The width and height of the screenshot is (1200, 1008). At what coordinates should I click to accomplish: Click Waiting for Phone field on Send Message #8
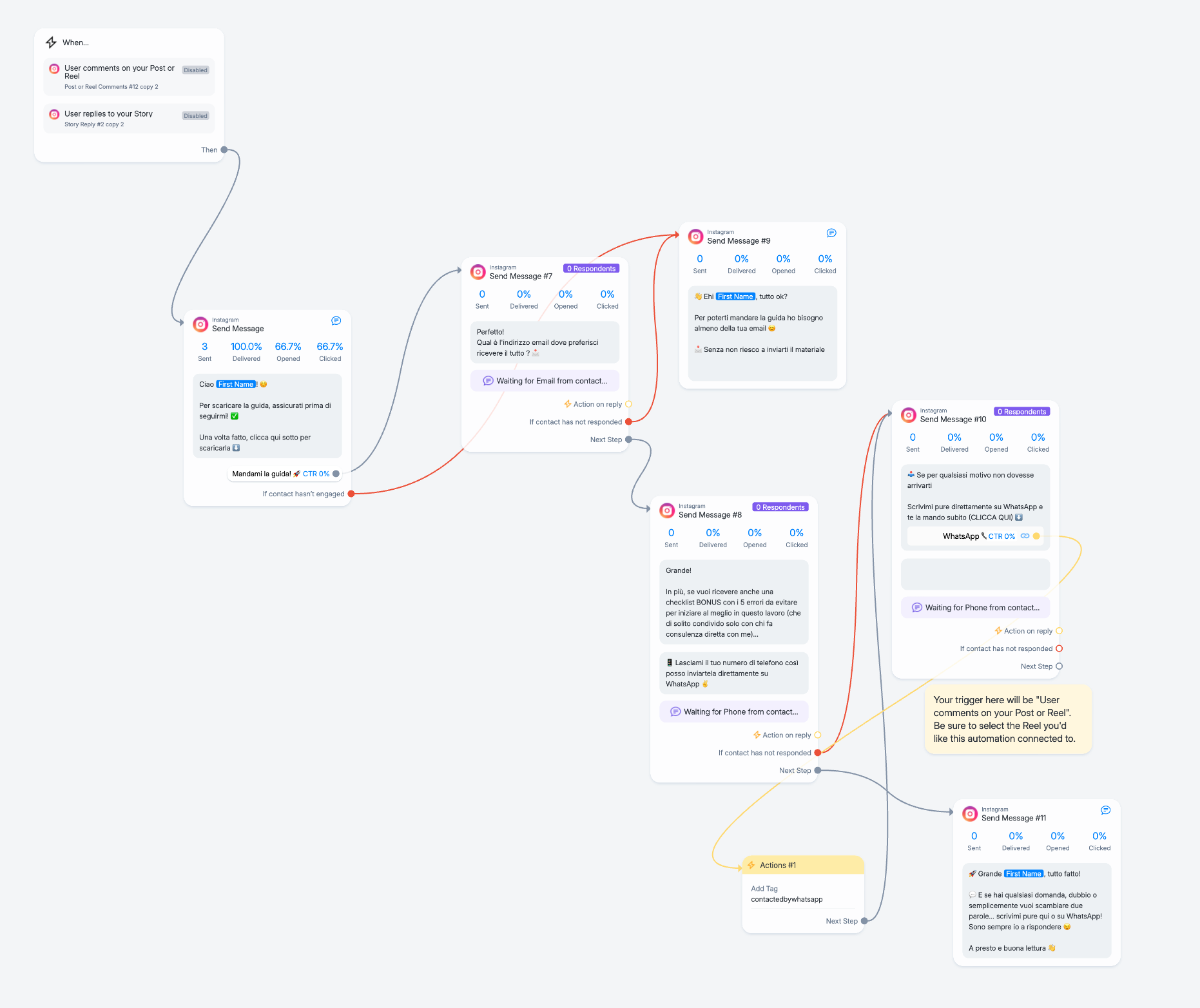coord(734,712)
